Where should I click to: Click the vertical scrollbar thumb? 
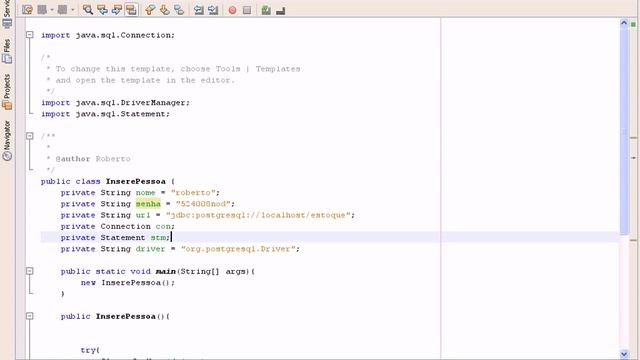click(624, 131)
